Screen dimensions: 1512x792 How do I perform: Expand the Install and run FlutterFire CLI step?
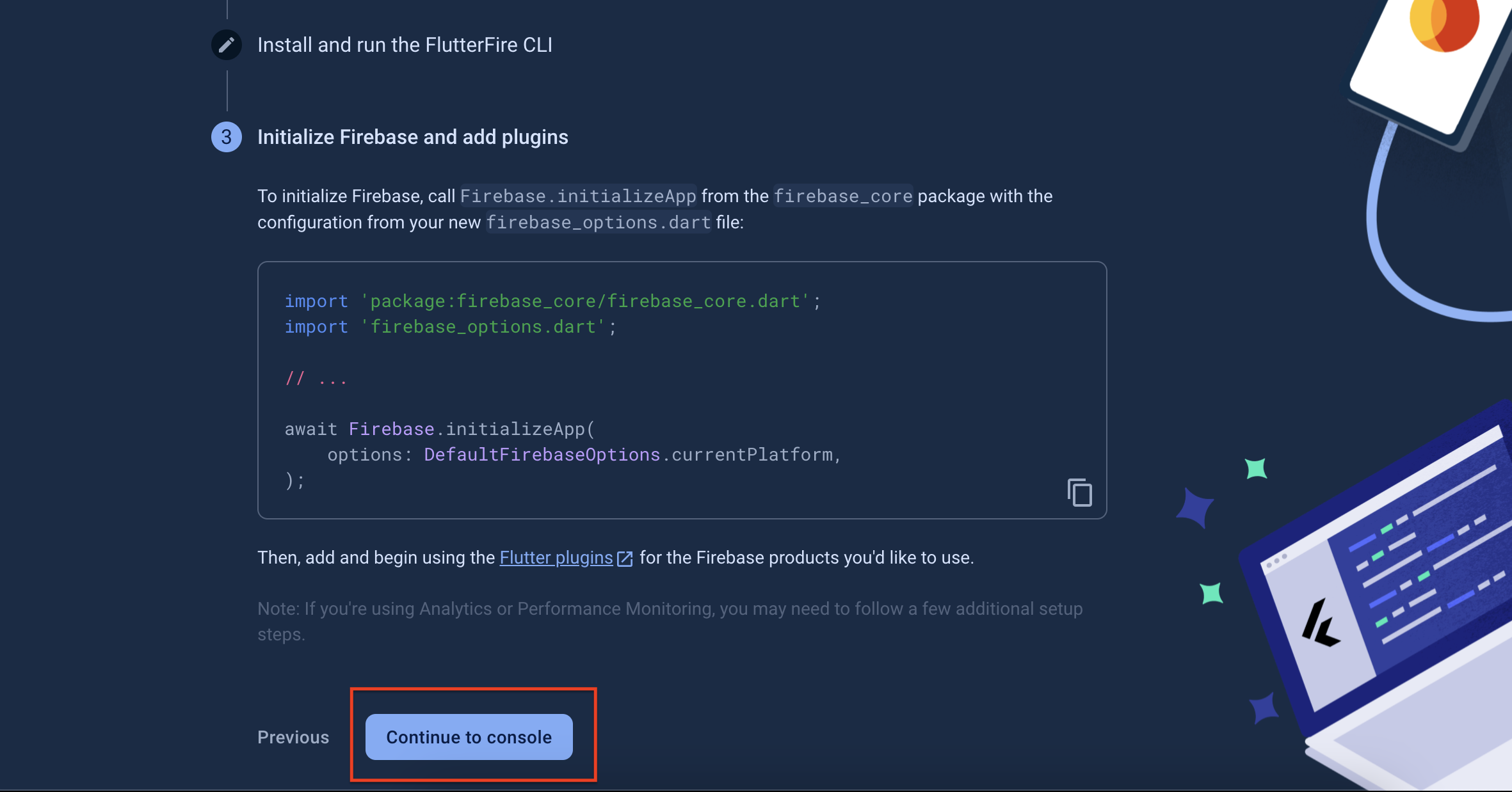405,45
